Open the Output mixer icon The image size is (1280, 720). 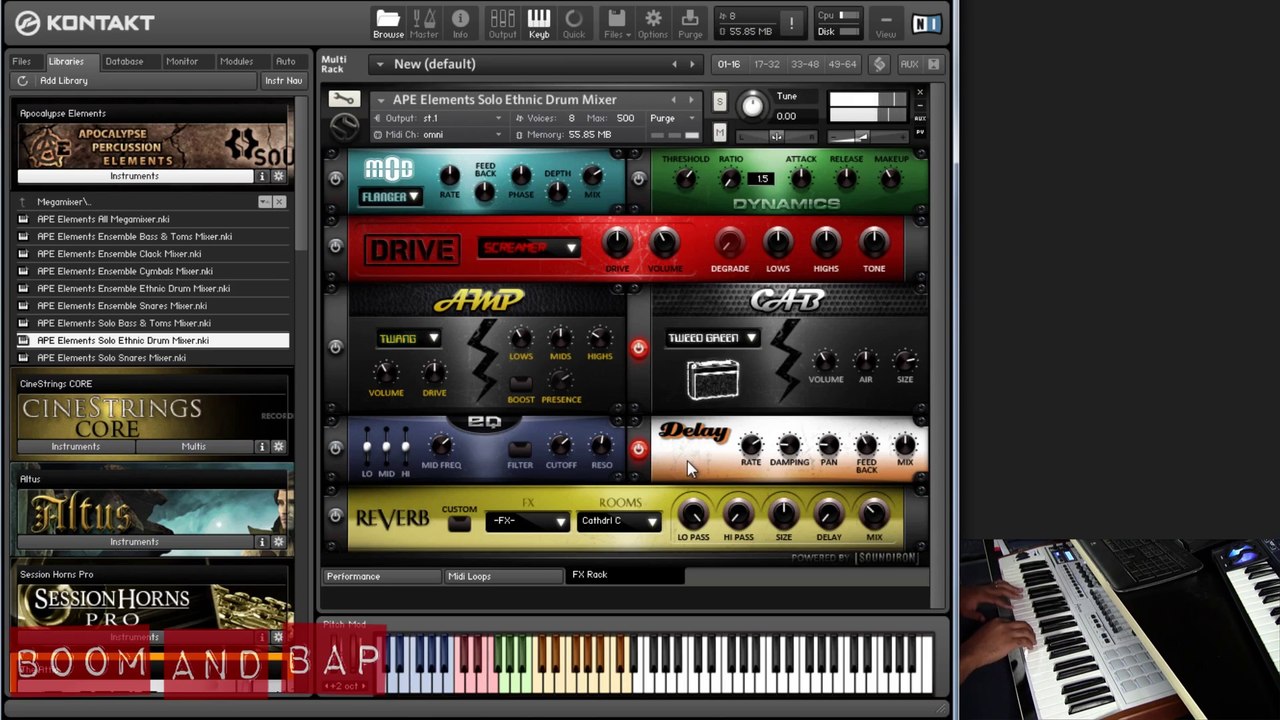tap(502, 23)
